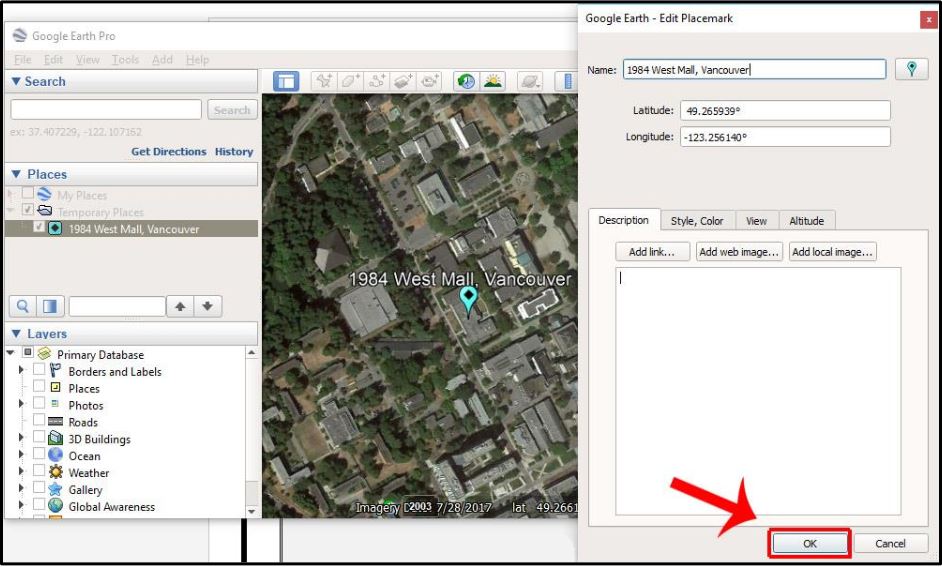Click the blue placemark pin on the map
Viewport: 942px width, 567px height.
tap(469, 301)
